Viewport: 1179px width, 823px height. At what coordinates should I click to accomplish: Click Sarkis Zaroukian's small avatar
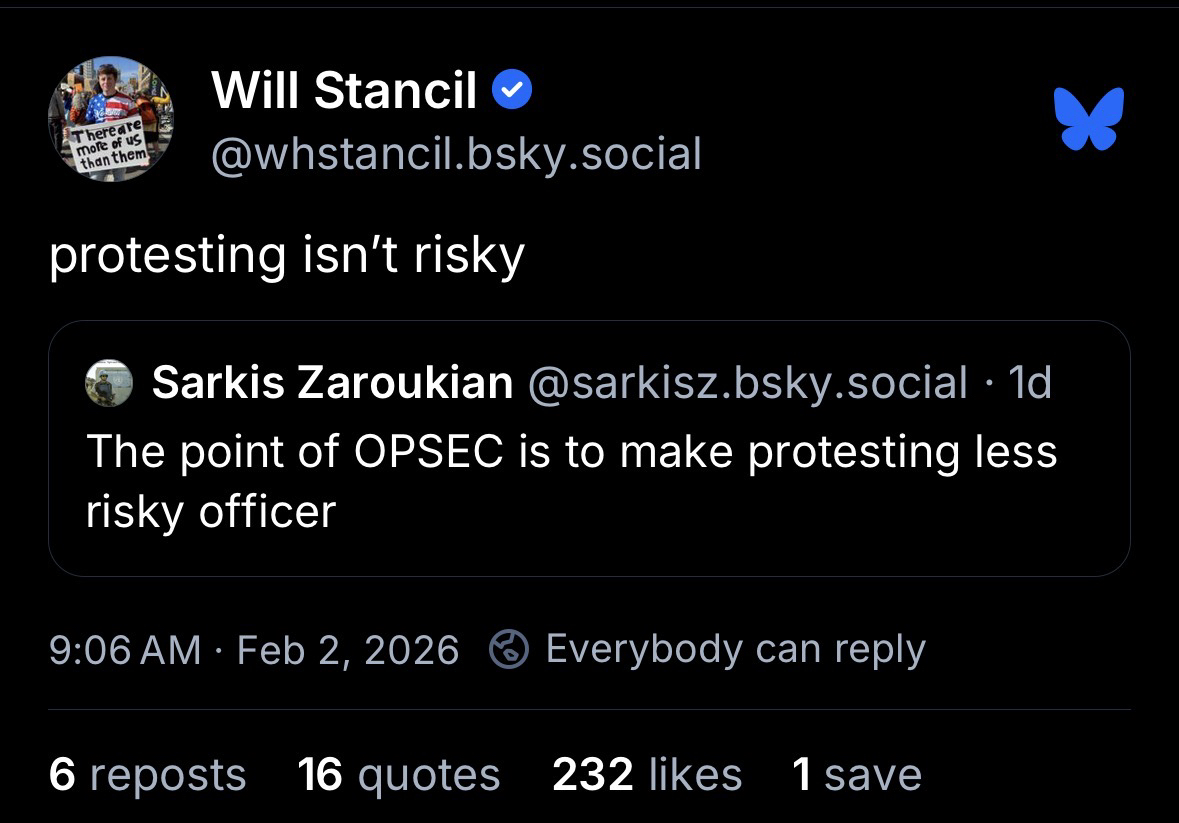click(x=109, y=383)
